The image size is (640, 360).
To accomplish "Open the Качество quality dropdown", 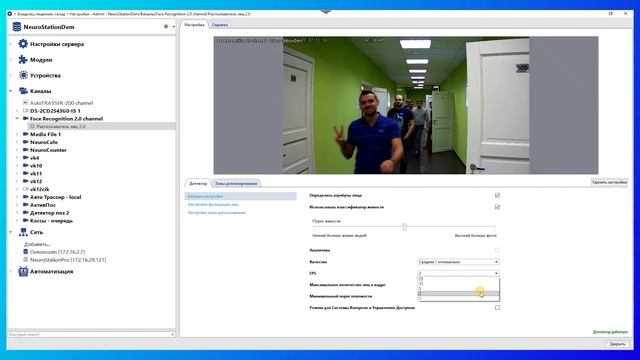I will click(458, 262).
